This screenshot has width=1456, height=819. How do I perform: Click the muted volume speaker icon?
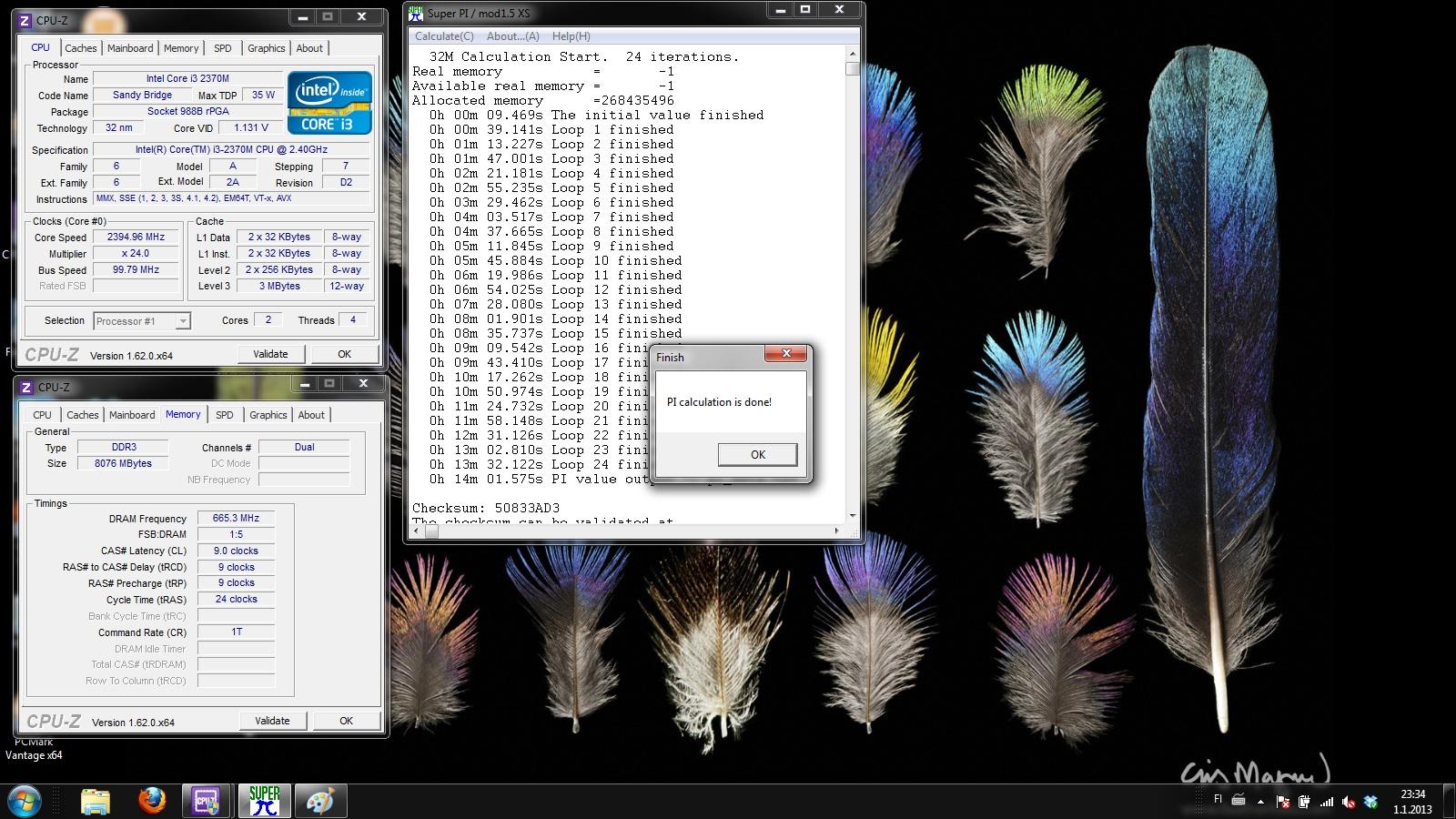tap(1349, 802)
